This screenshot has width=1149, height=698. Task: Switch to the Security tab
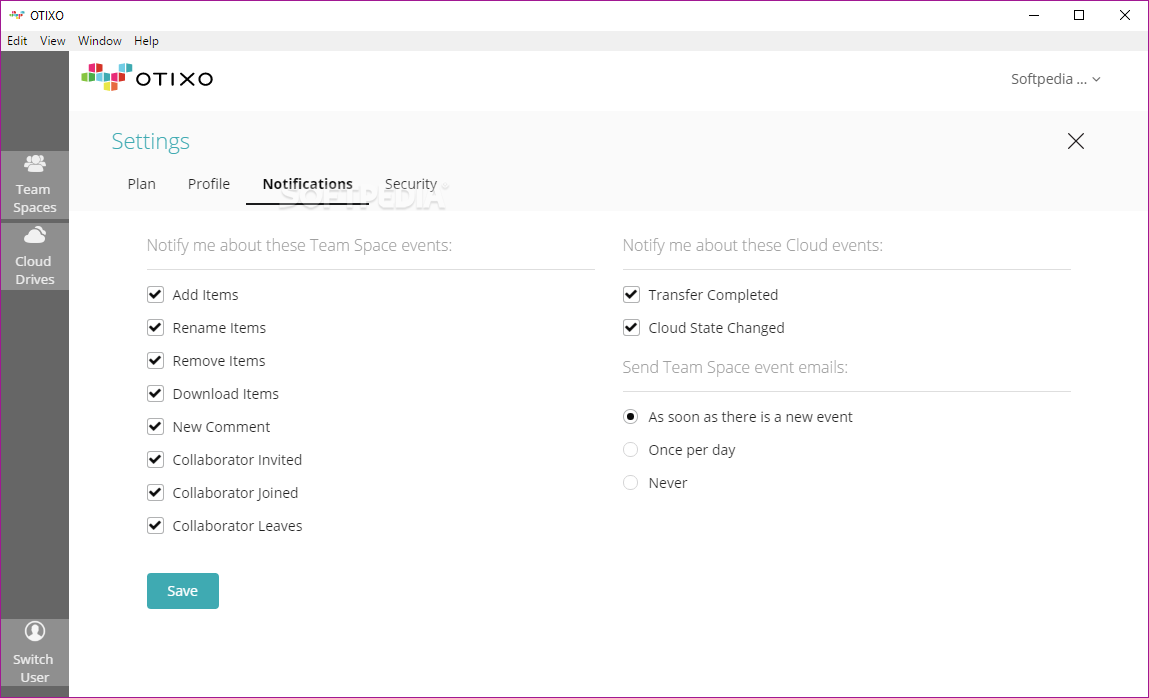tap(411, 184)
